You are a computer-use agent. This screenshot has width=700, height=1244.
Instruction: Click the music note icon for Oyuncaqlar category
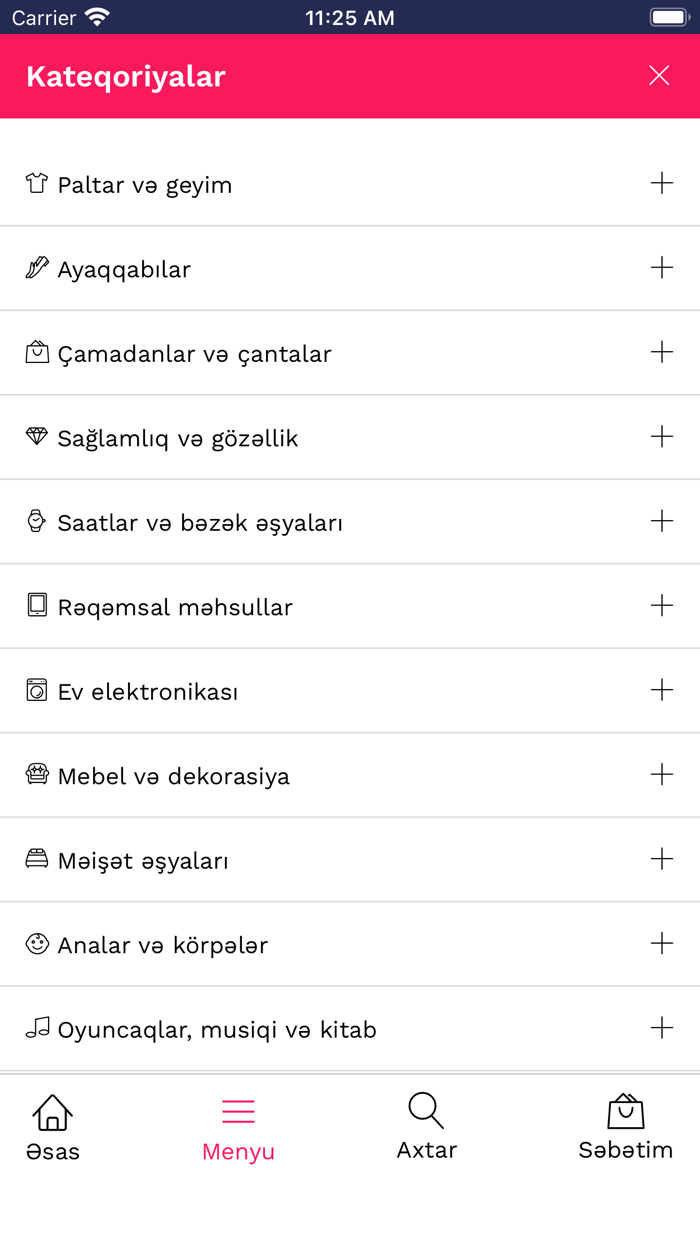click(x=36, y=1027)
